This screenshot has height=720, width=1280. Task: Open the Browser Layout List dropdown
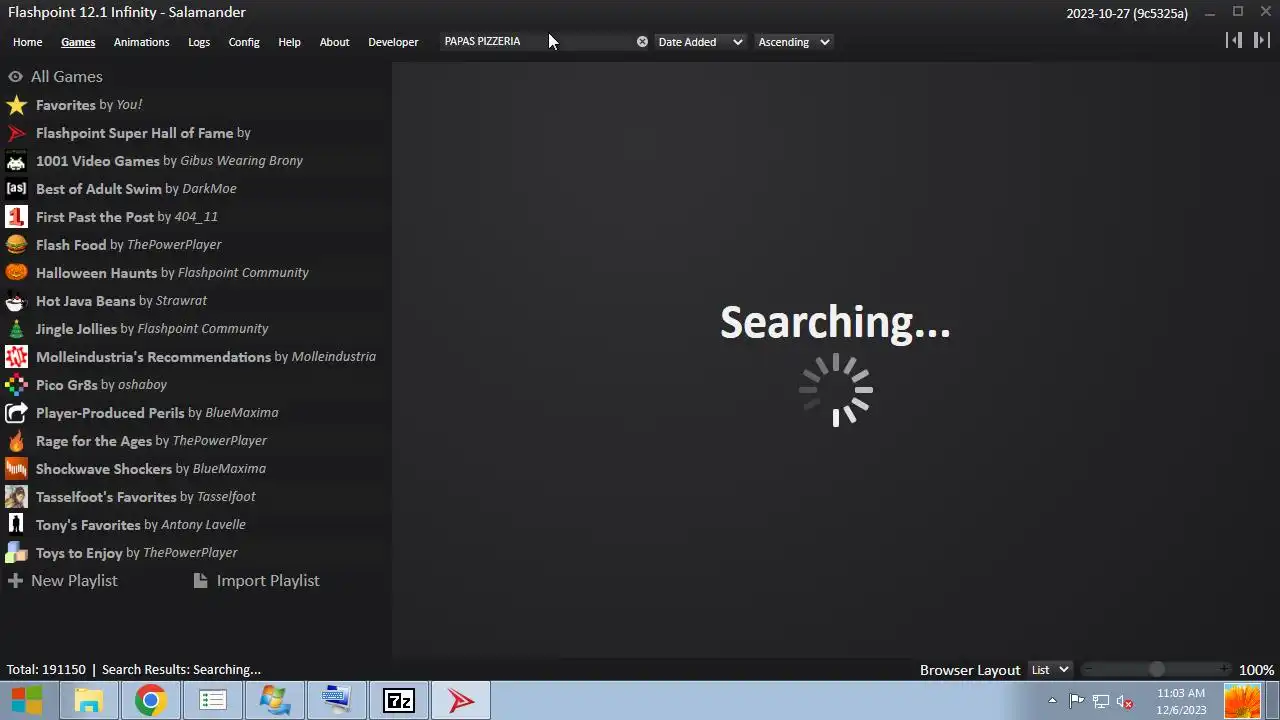click(1050, 670)
